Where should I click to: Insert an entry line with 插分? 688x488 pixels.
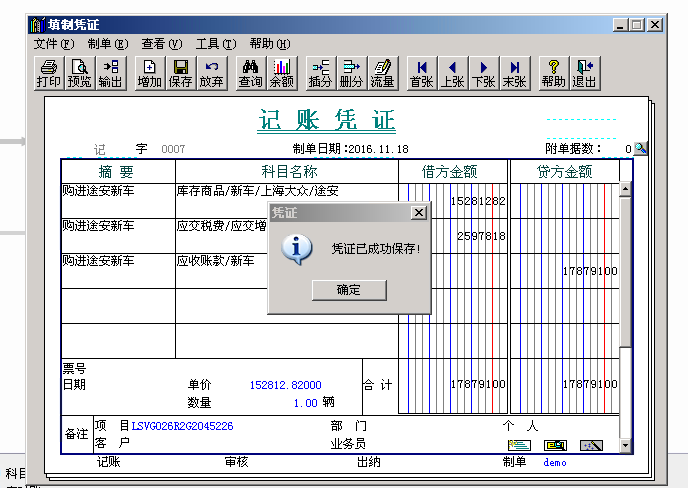pos(320,73)
